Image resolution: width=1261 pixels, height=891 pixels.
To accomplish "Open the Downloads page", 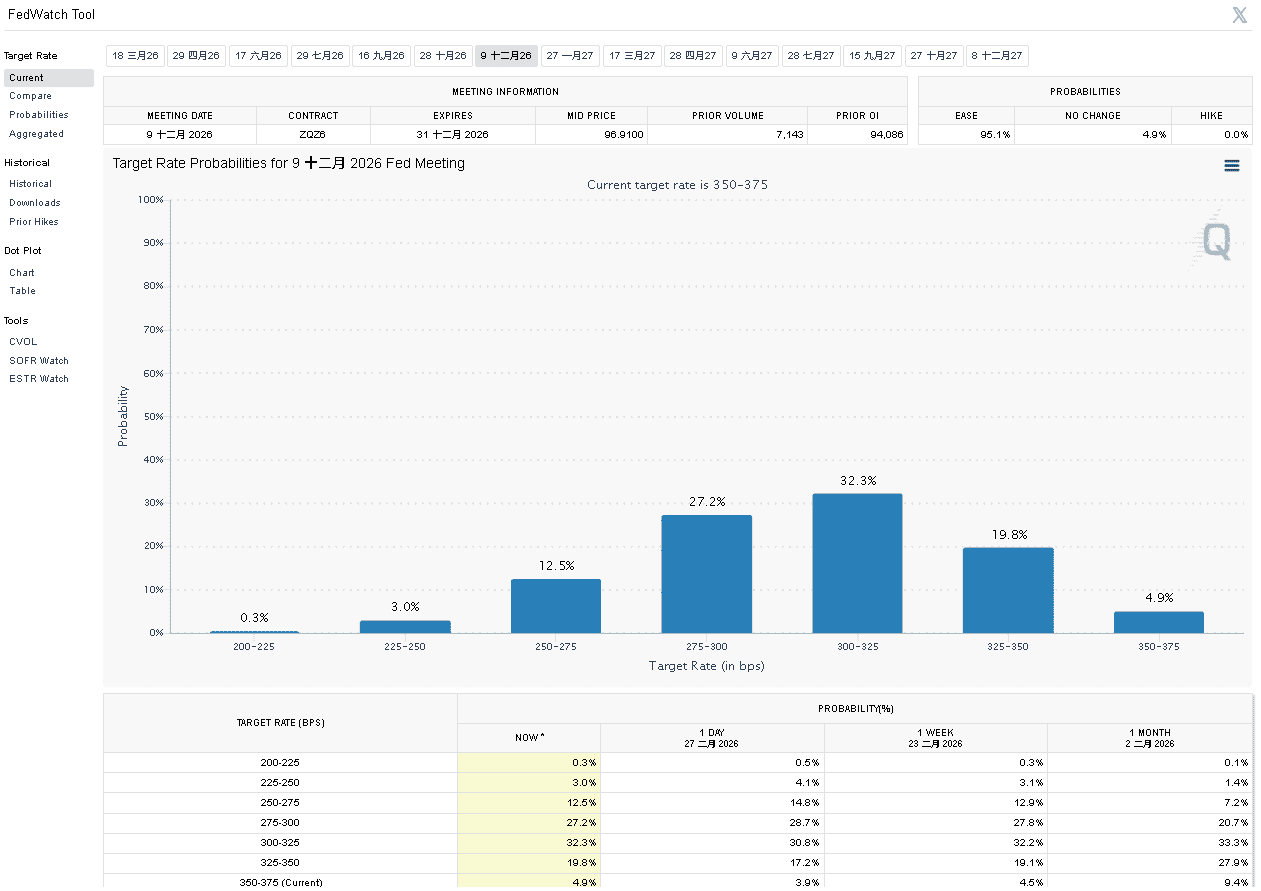I will pos(34,203).
